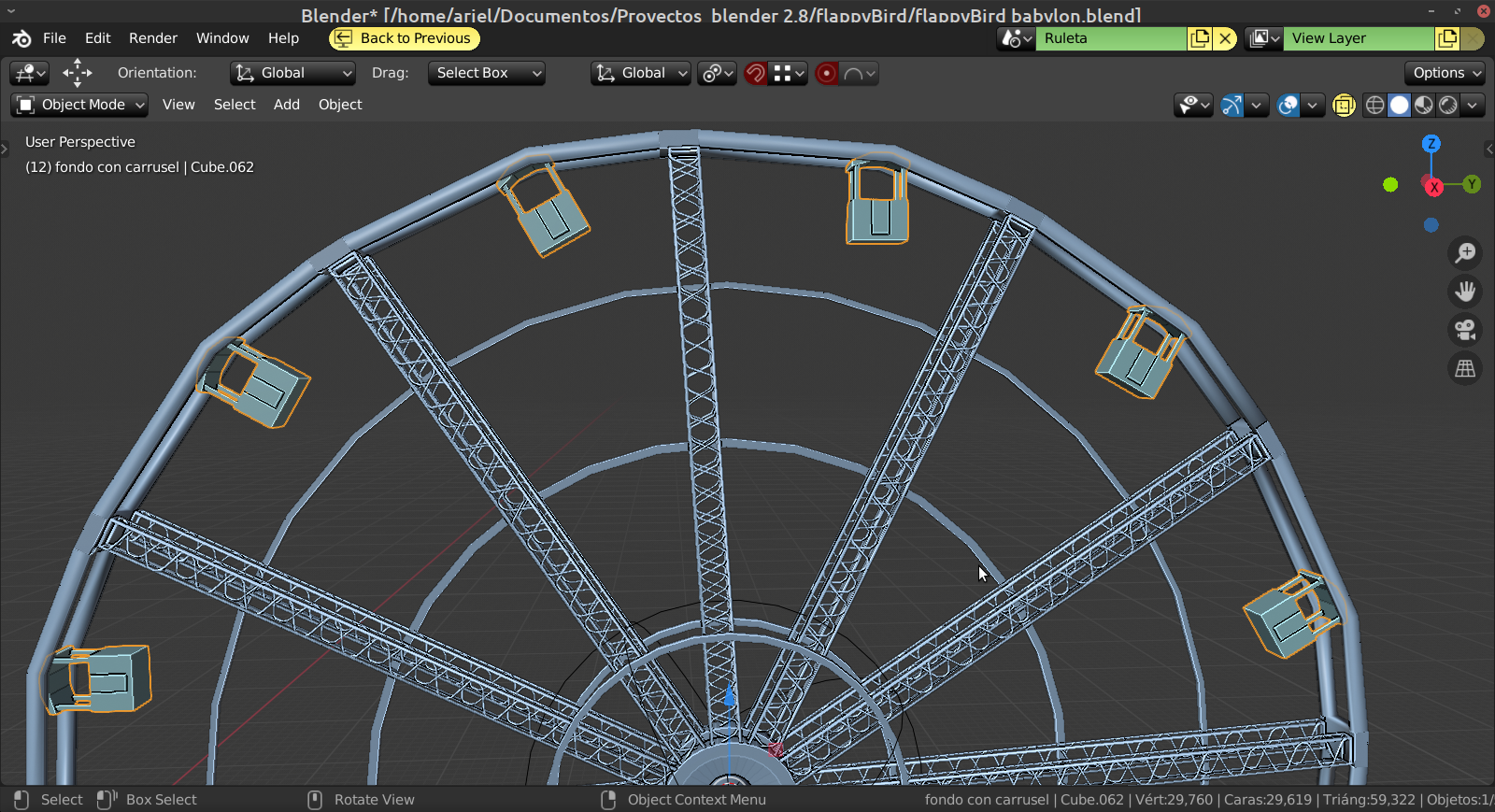The width and height of the screenshot is (1495, 812).
Task: Open the transform pivot point menu
Action: [x=718, y=73]
